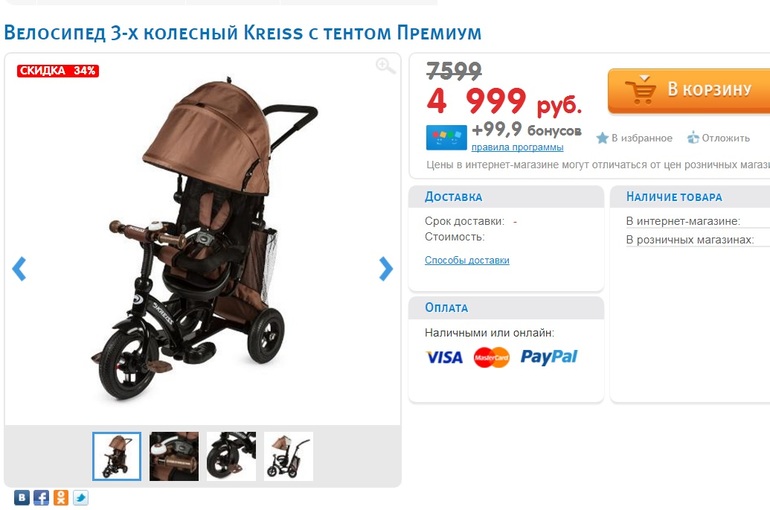Click the bonus program card icon

(x=446, y=137)
